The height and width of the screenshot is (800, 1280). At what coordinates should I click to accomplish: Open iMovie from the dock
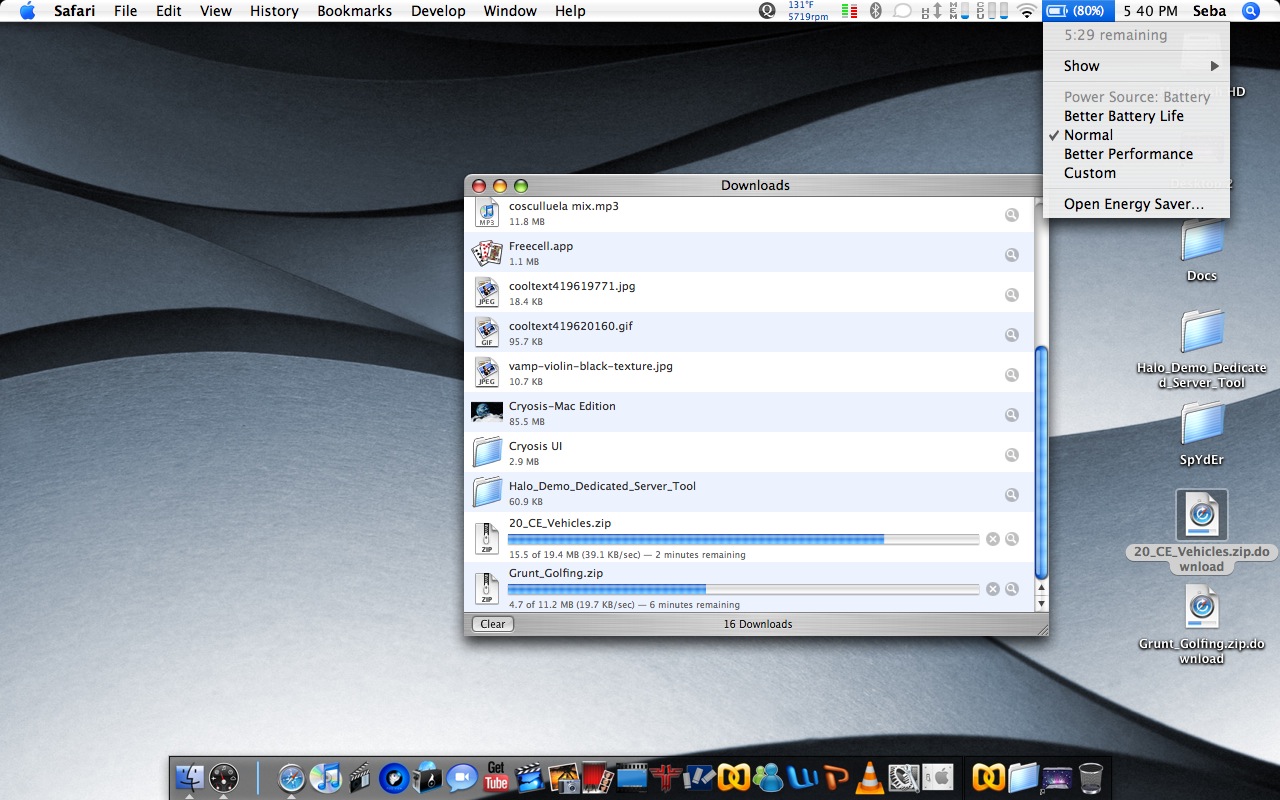coord(529,777)
